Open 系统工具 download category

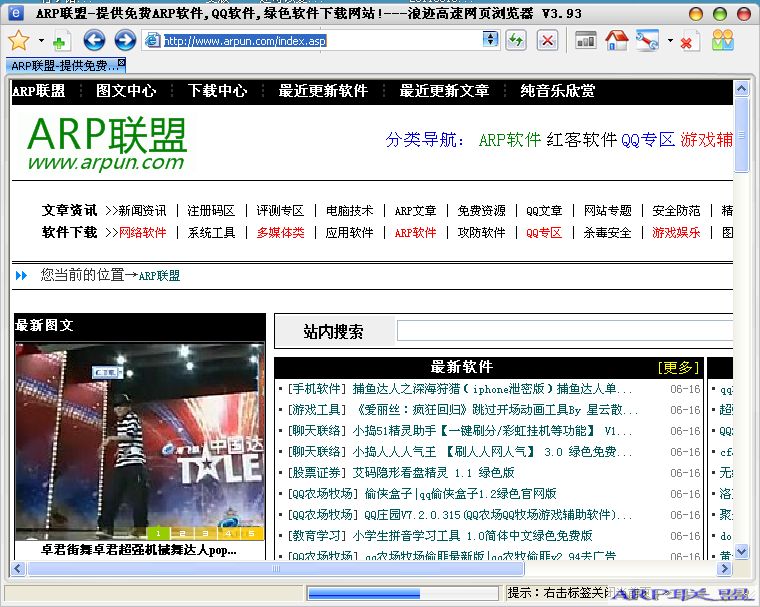click(211, 233)
